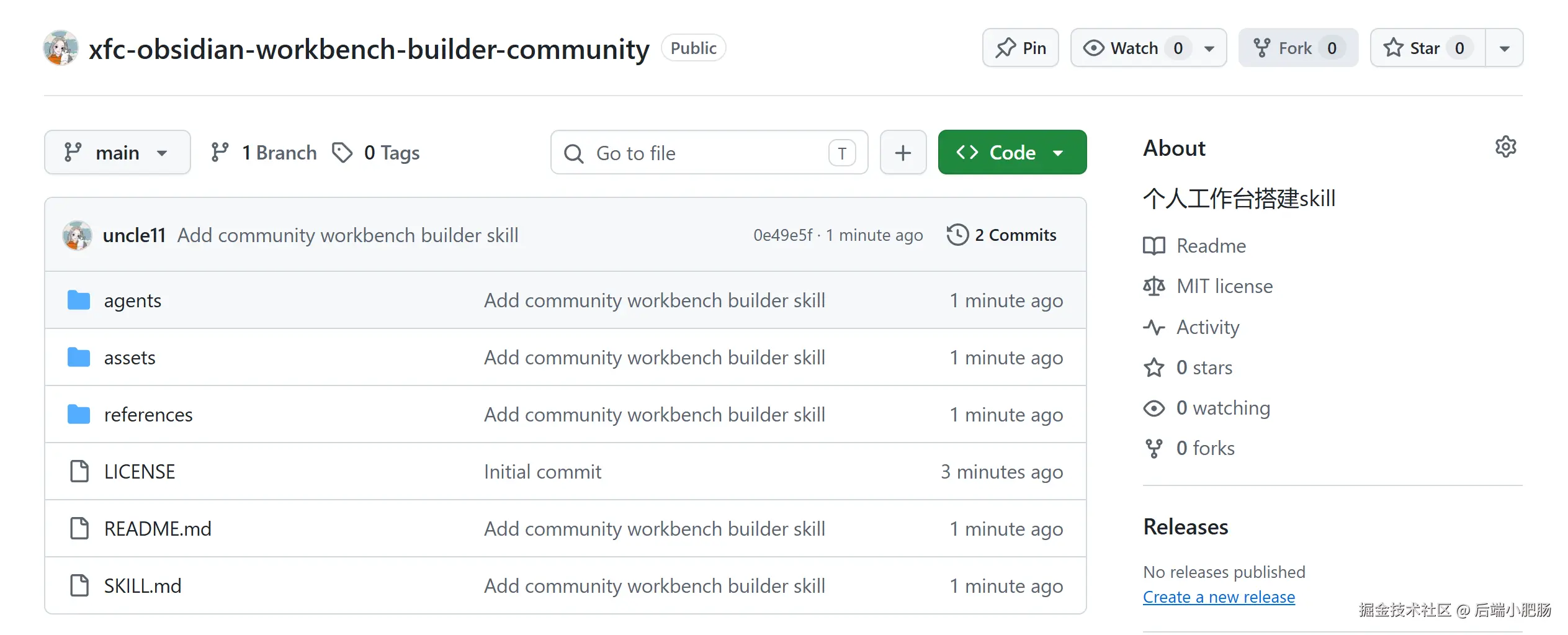Viewport: 1568px width, 635px height.
Task: Click the LICENSE file icon
Action: coord(79,472)
